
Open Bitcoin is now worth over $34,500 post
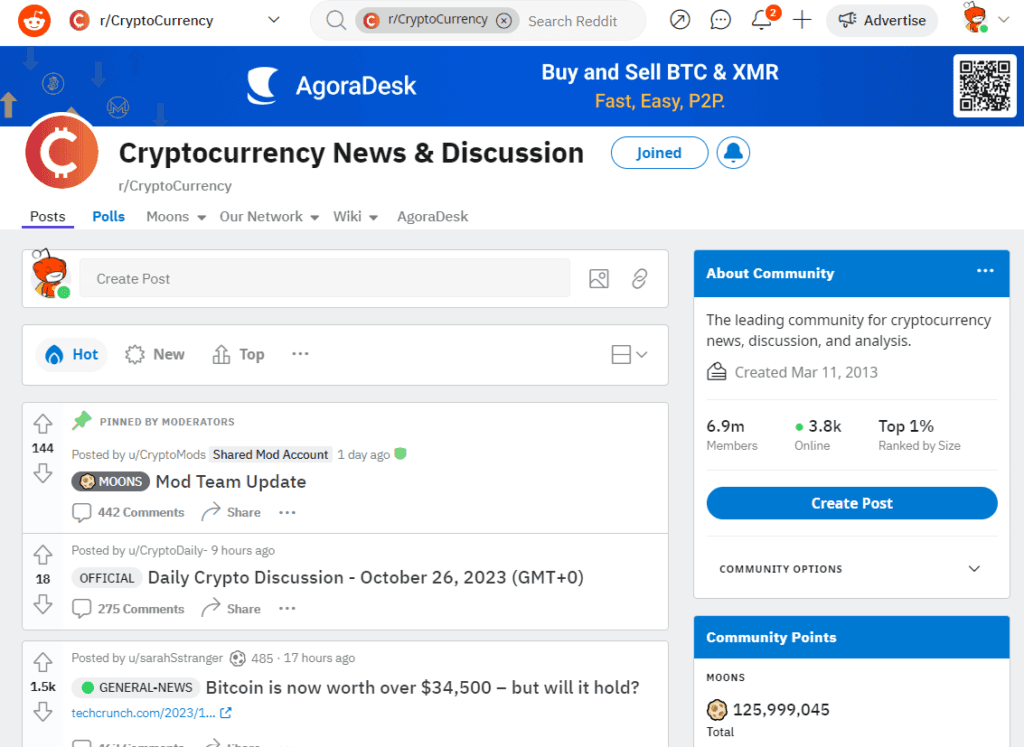(423, 688)
